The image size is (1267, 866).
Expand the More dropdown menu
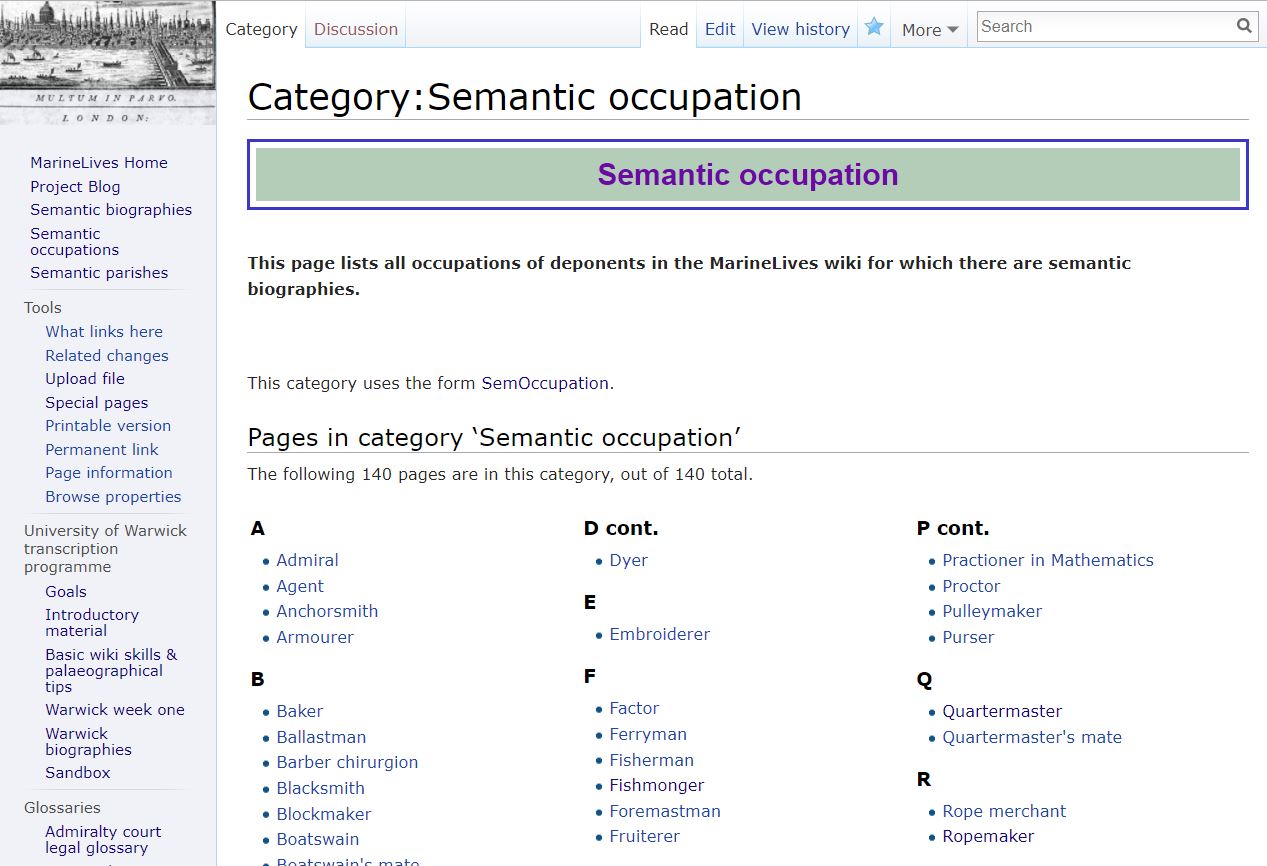930,30
